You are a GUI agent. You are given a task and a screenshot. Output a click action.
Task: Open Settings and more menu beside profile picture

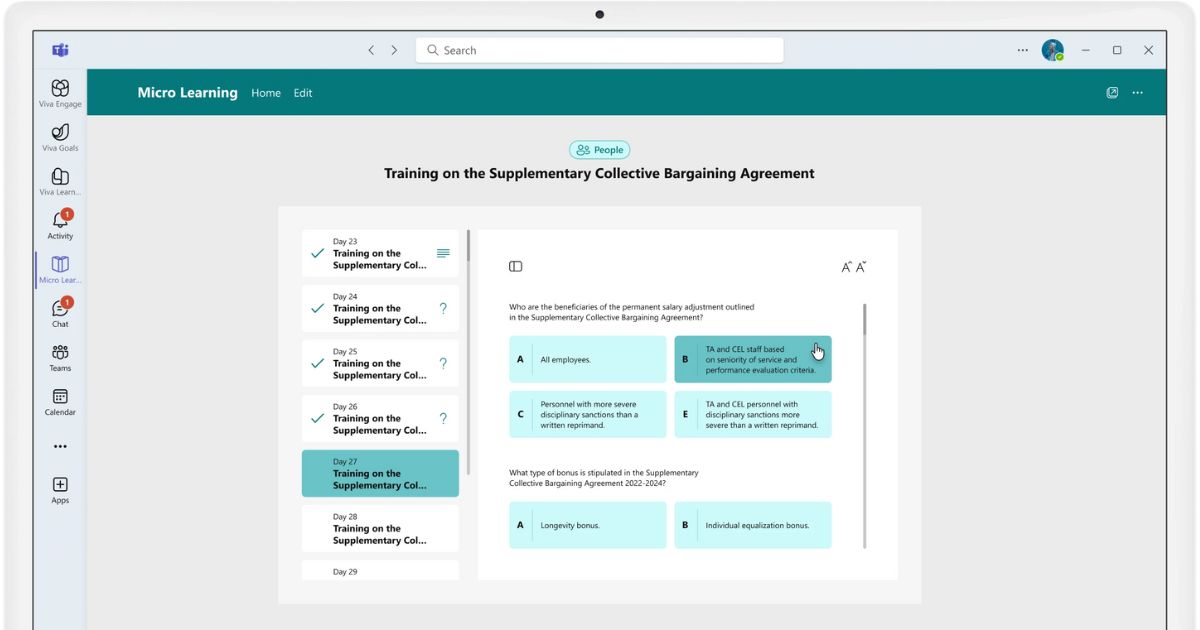pyautogui.click(x=1022, y=50)
